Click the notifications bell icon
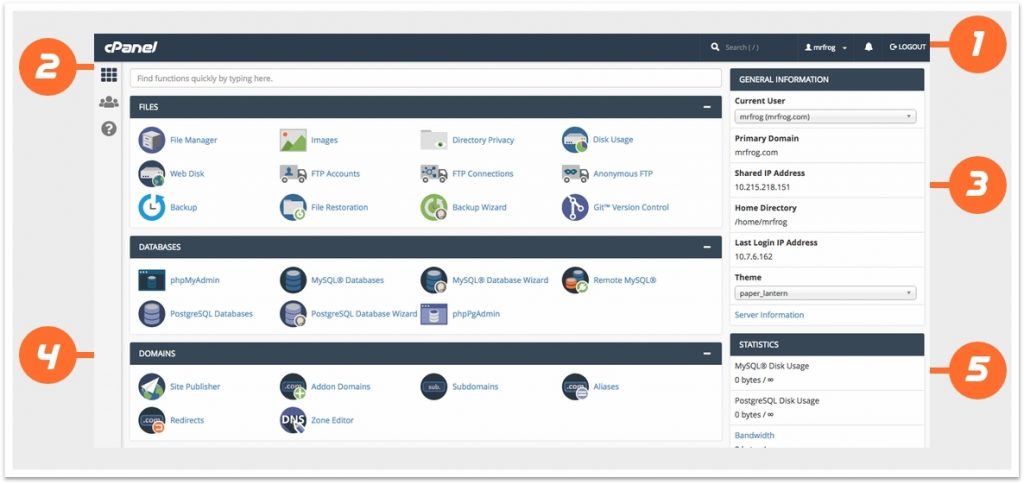Screen dimensions: 1024x484 [x=868, y=47]
